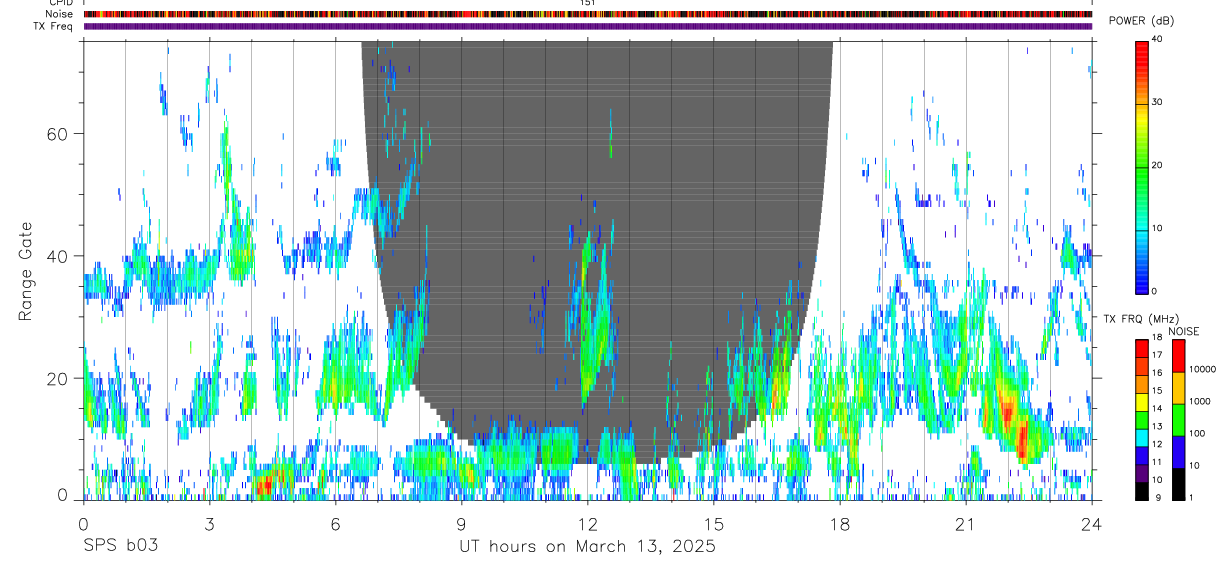The width and height of the screenshot is (1228, 567).
Task: Click the 0 tick on the UT hours axis
Action: 83,523
